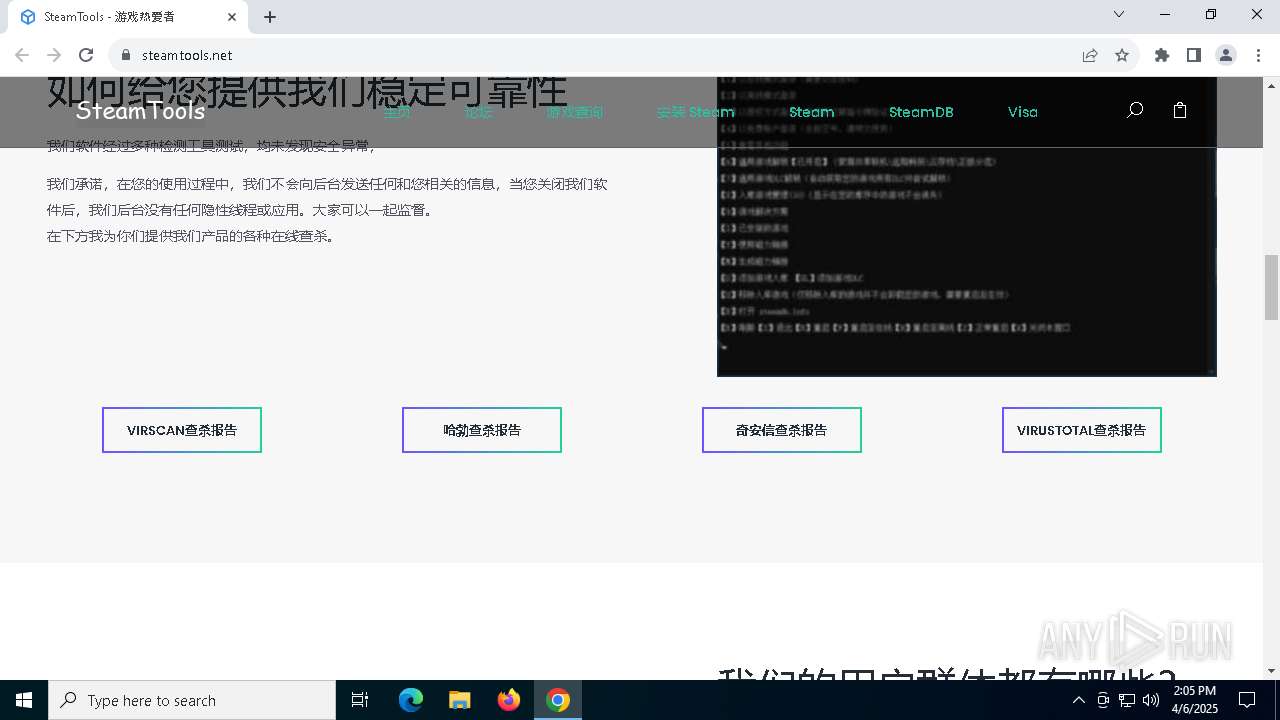Toggle the browser side panel icon

1194,55
